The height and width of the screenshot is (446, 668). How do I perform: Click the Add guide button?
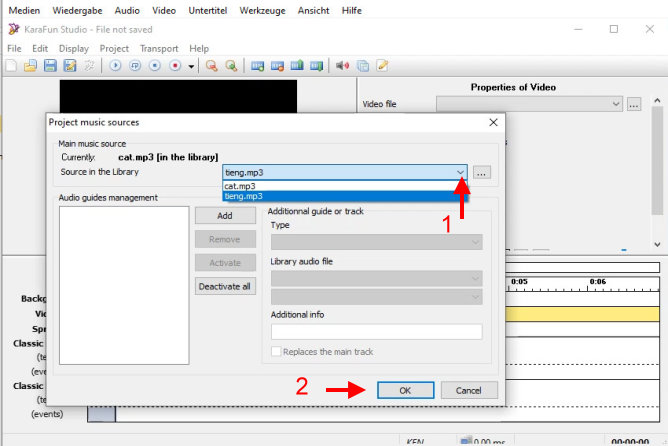224,216
